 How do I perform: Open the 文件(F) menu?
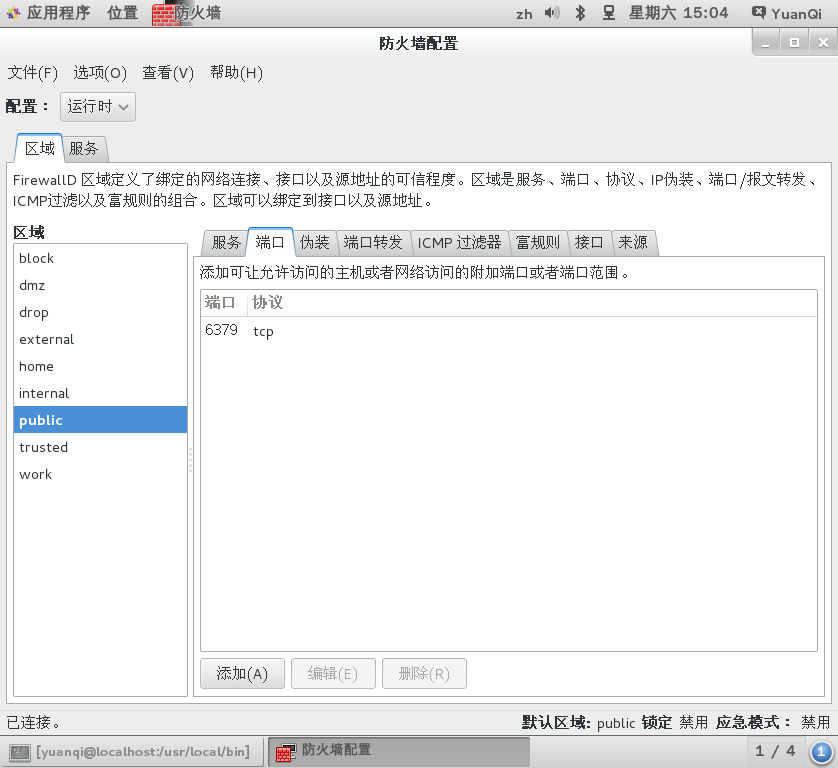click(33, 73)
